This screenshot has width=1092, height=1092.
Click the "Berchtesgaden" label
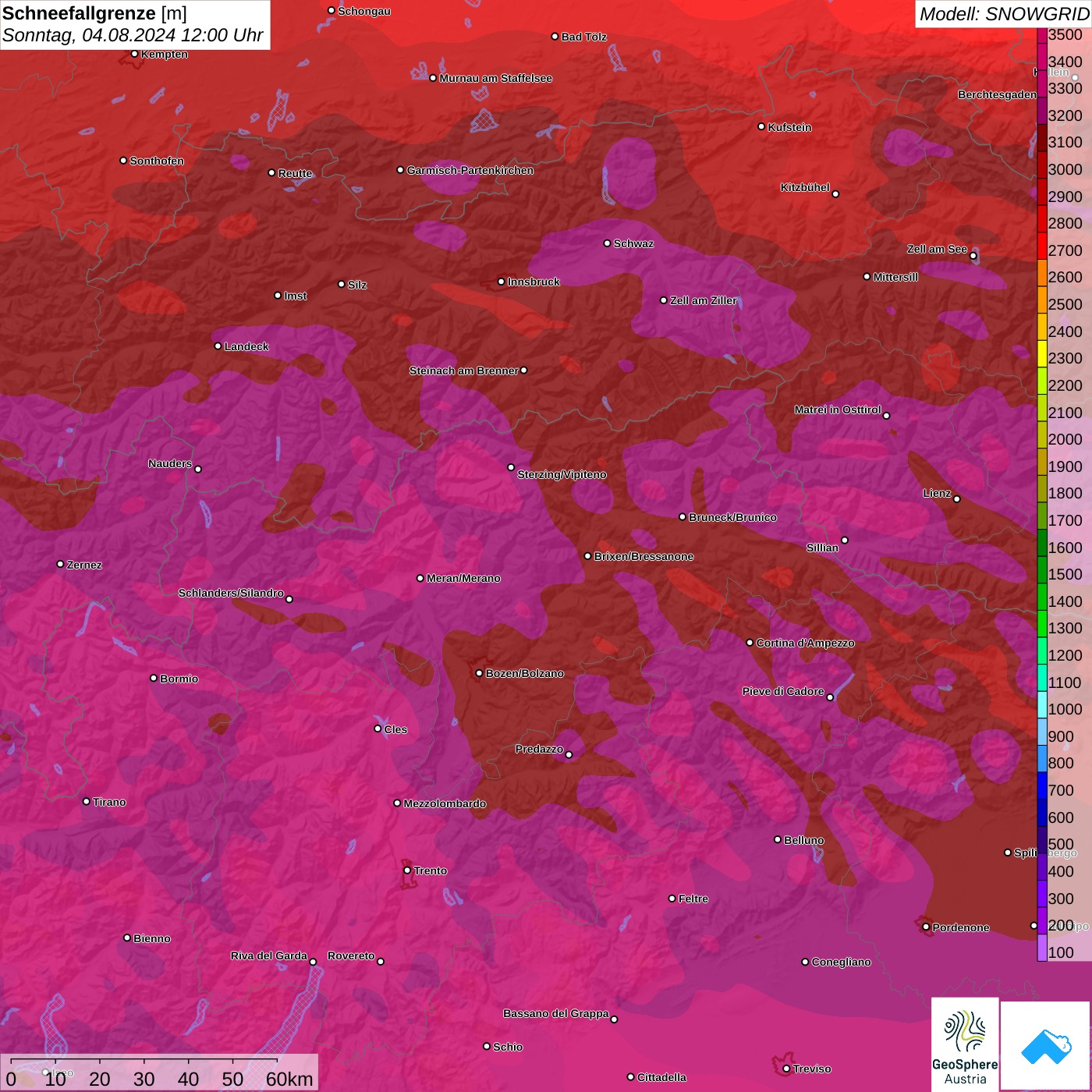click(x=997, y=94)
